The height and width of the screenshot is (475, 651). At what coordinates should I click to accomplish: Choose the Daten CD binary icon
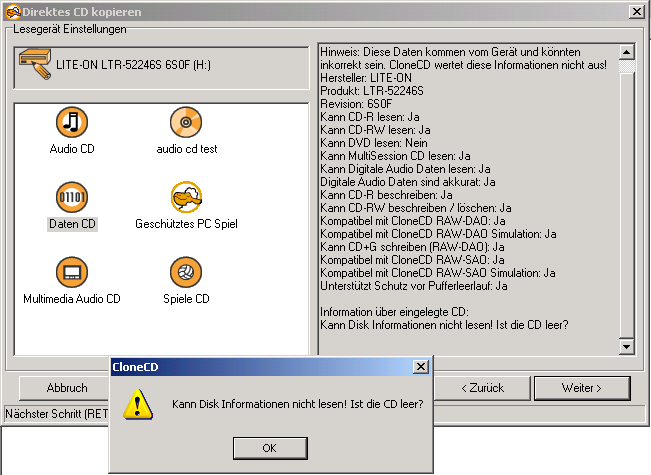72,197
